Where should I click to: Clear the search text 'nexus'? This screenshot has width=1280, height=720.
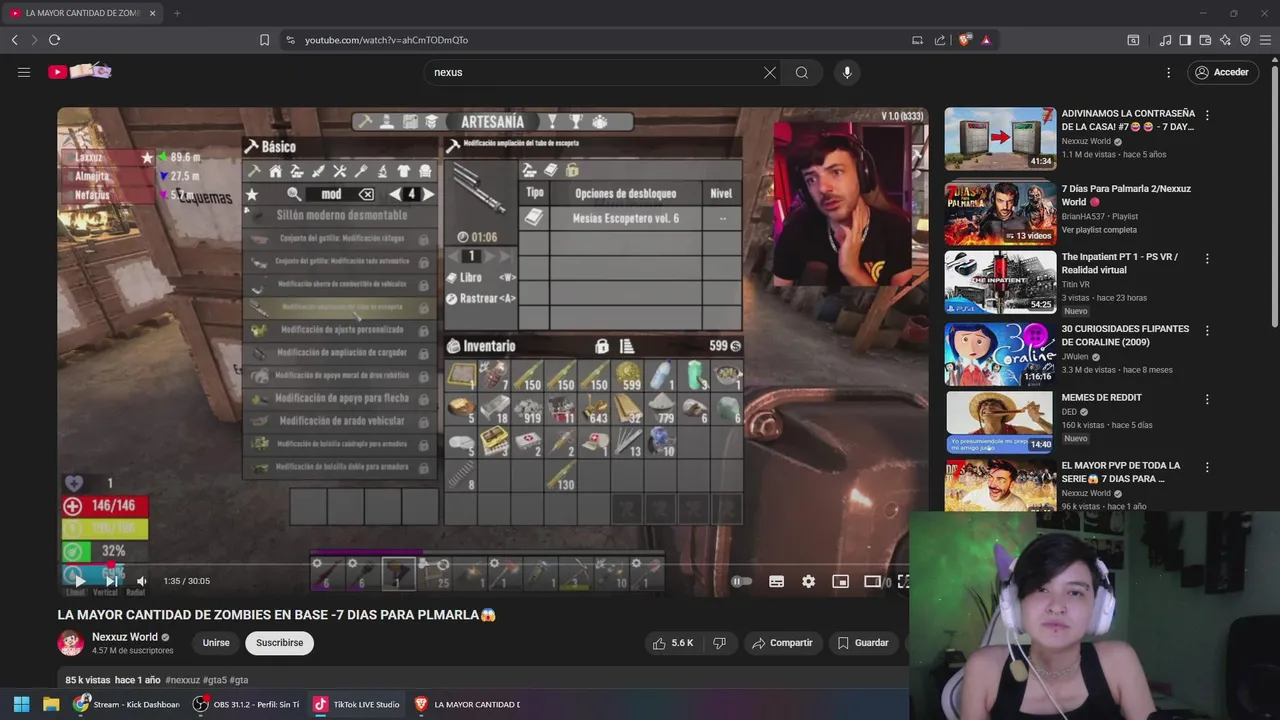click(x=770, y=72)
